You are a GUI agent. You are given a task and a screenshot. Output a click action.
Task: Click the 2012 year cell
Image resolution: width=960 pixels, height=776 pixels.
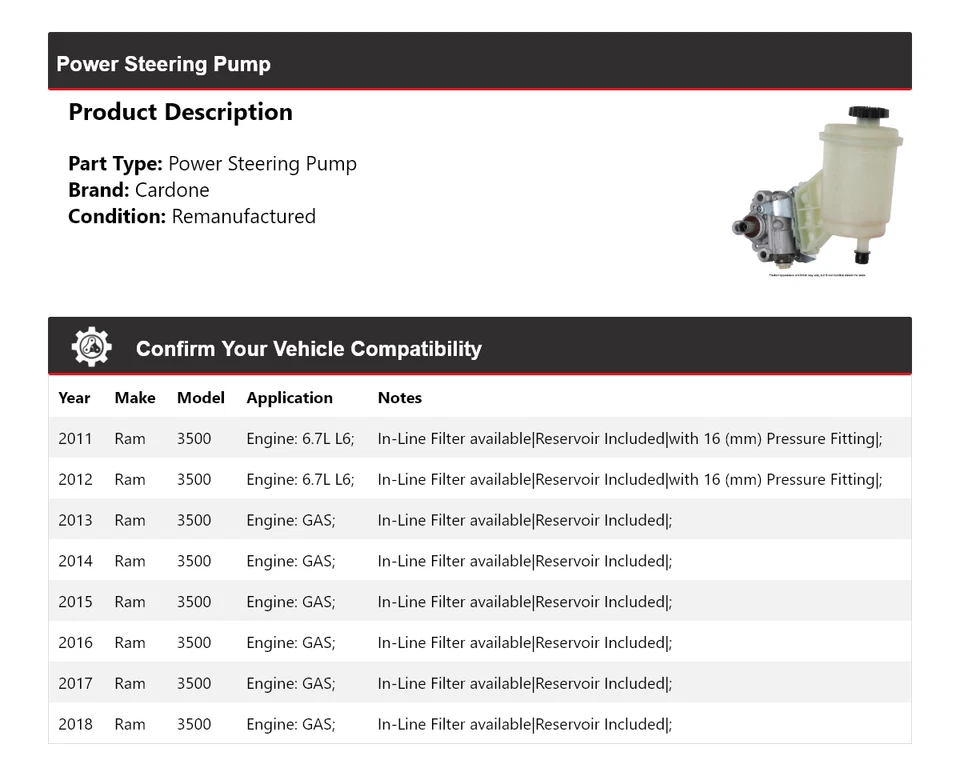coord(75,479)
